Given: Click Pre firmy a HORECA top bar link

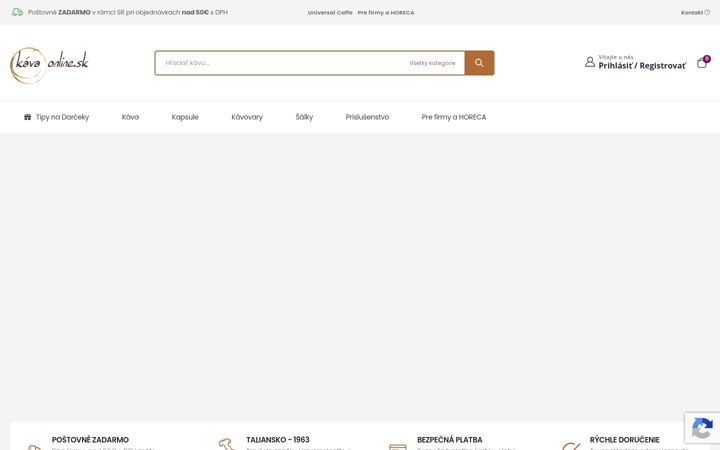Looking at the screenshot, I should [x=386, y=13].
